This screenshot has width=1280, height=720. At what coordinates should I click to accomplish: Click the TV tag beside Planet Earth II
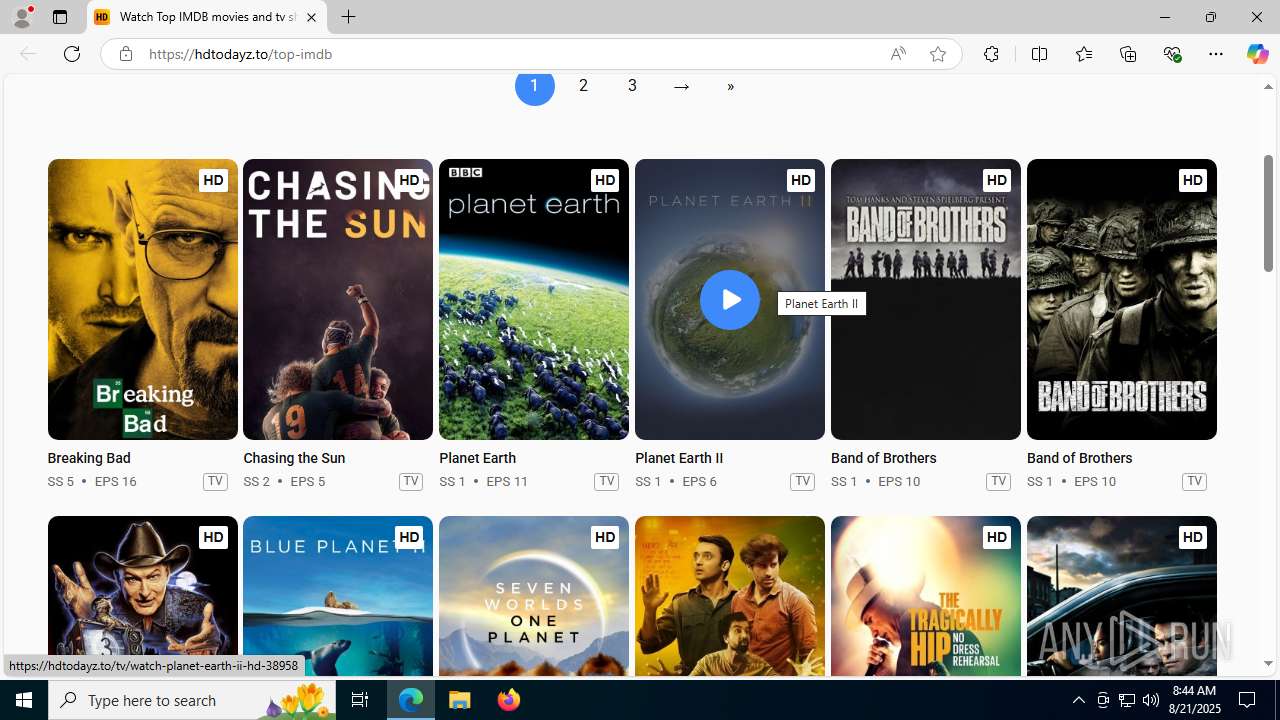coord(802,481)
